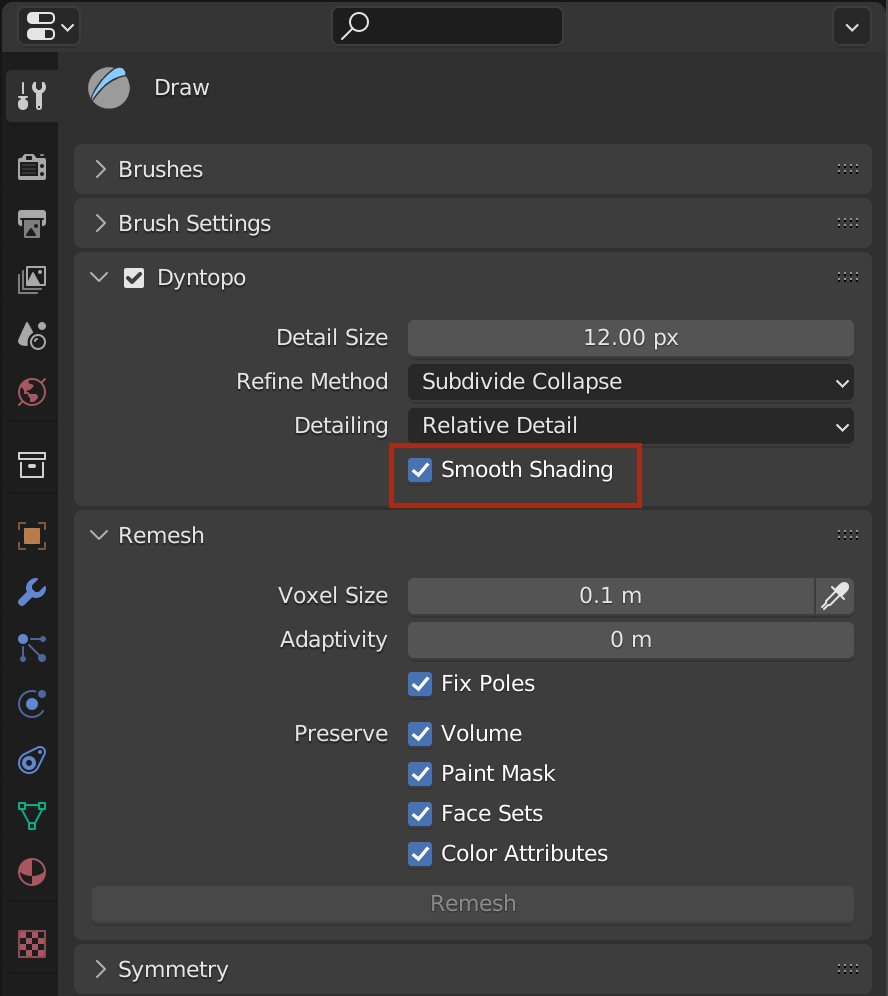Open Texture properties checker icon
This screenshot has height=996, width=888.
tap(32, 943)
